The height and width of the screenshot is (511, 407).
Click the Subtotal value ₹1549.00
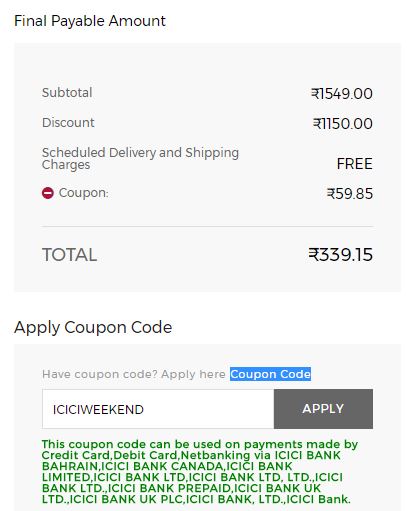[x=342, y=94]
